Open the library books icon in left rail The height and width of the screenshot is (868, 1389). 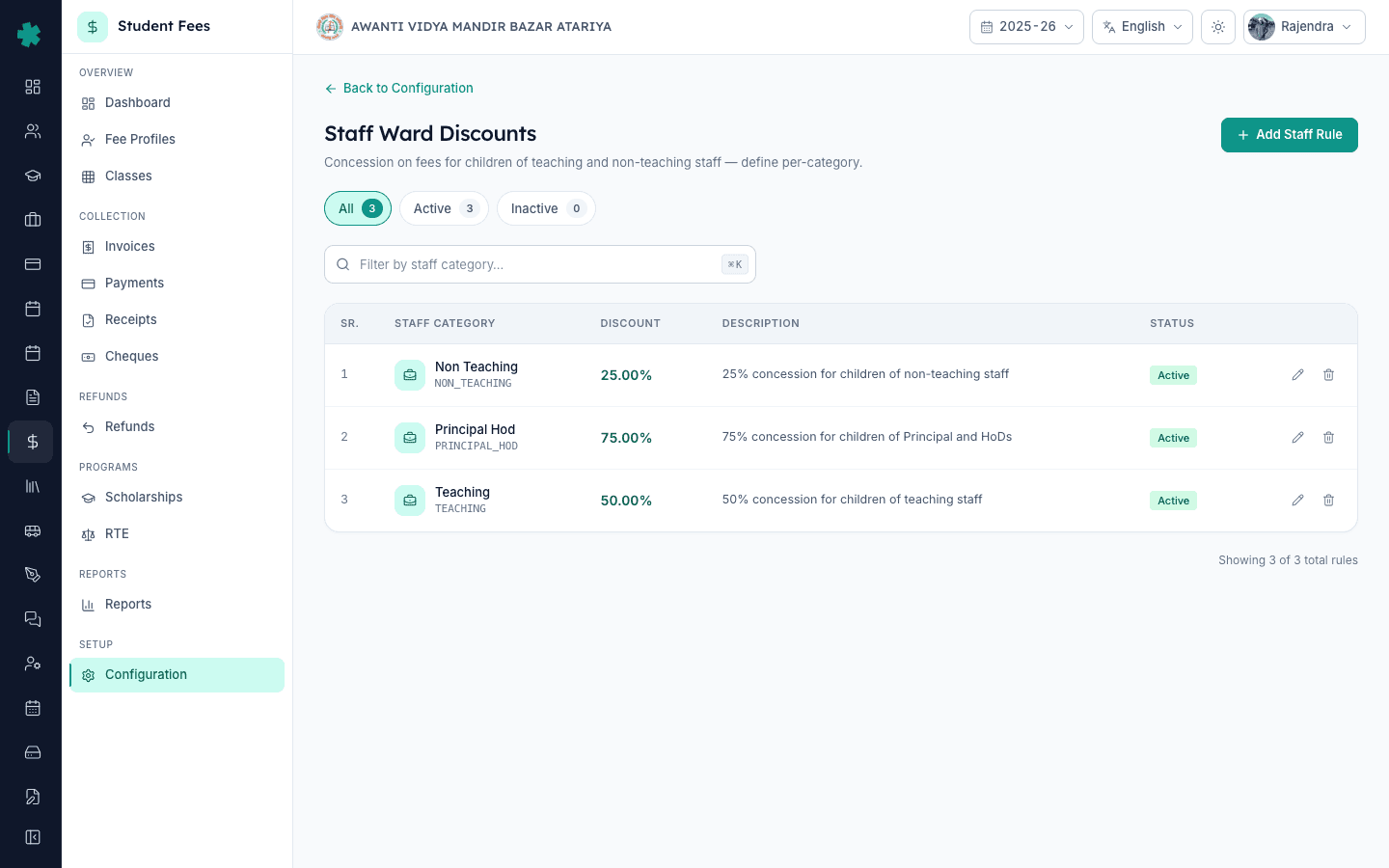(33, 486)
